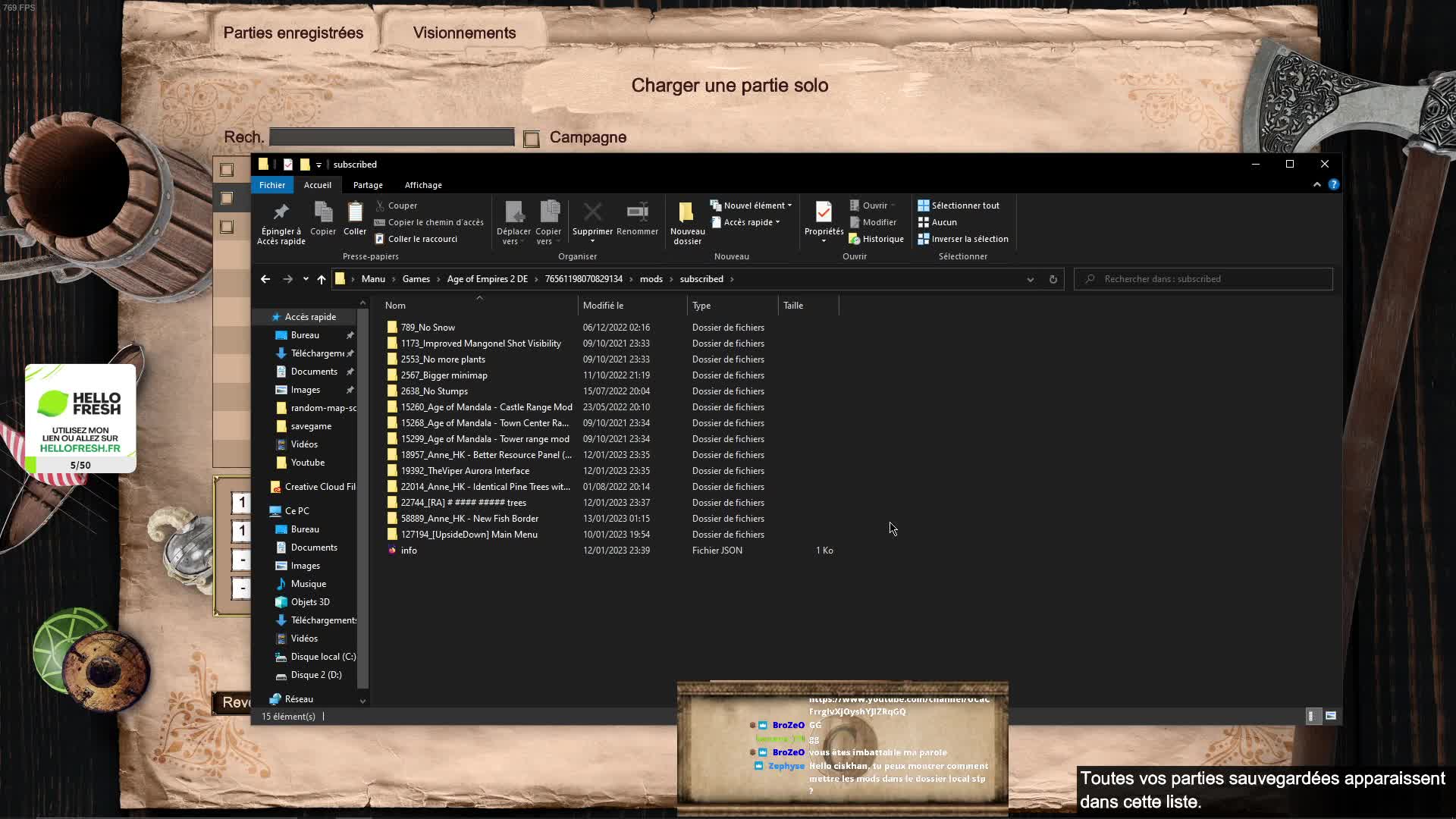Open the Déplacer vers menu
This screenshot has height=819, width=1456.
pyautogui.click(x=513, y=223)
